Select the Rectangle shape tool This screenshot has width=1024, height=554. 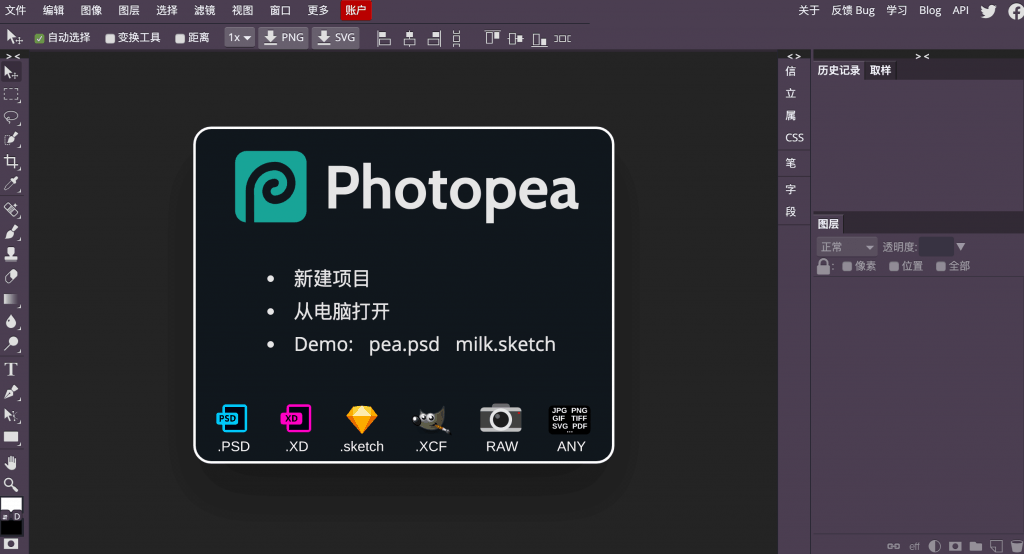(11, 437)
